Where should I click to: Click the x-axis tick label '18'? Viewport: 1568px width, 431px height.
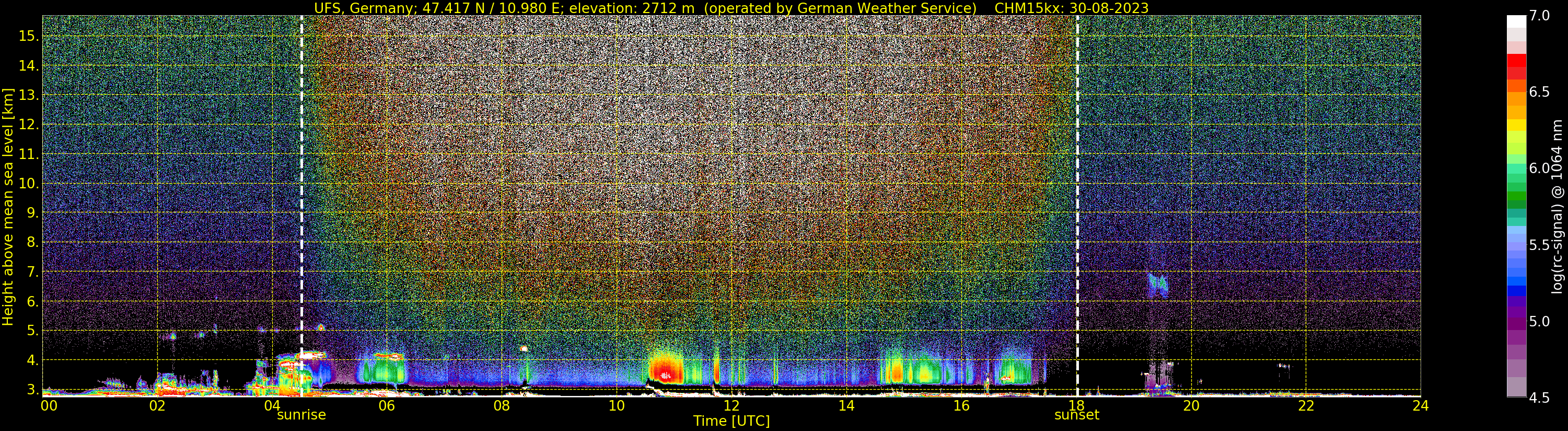(1076, 405)
